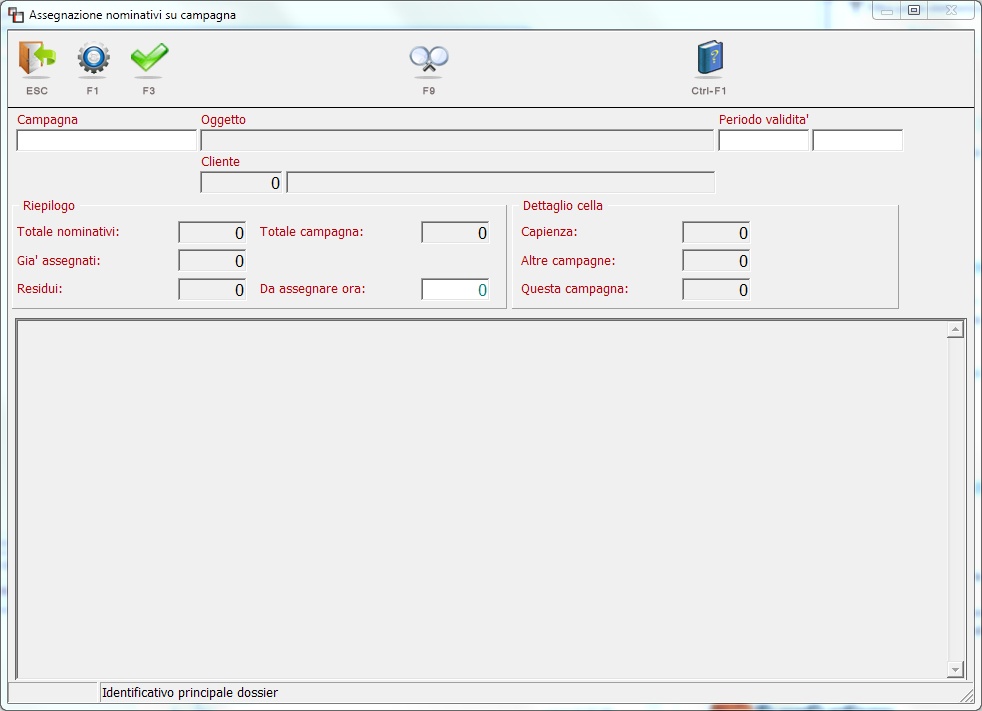
Task: Confirm with the F3 green checkmark
Action: coord(149,59)
